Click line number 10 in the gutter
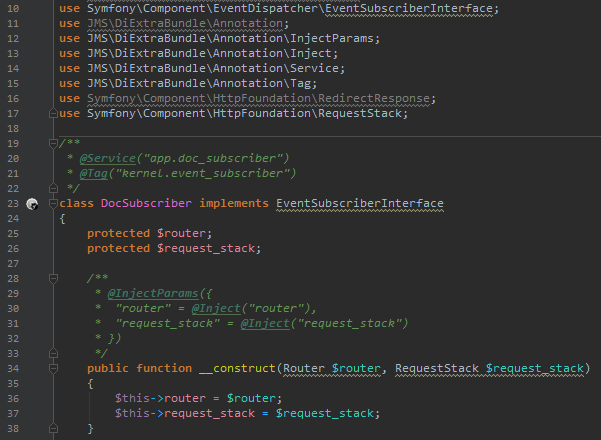The height and width of the screenshot is (440, 601). coord(13,8)
